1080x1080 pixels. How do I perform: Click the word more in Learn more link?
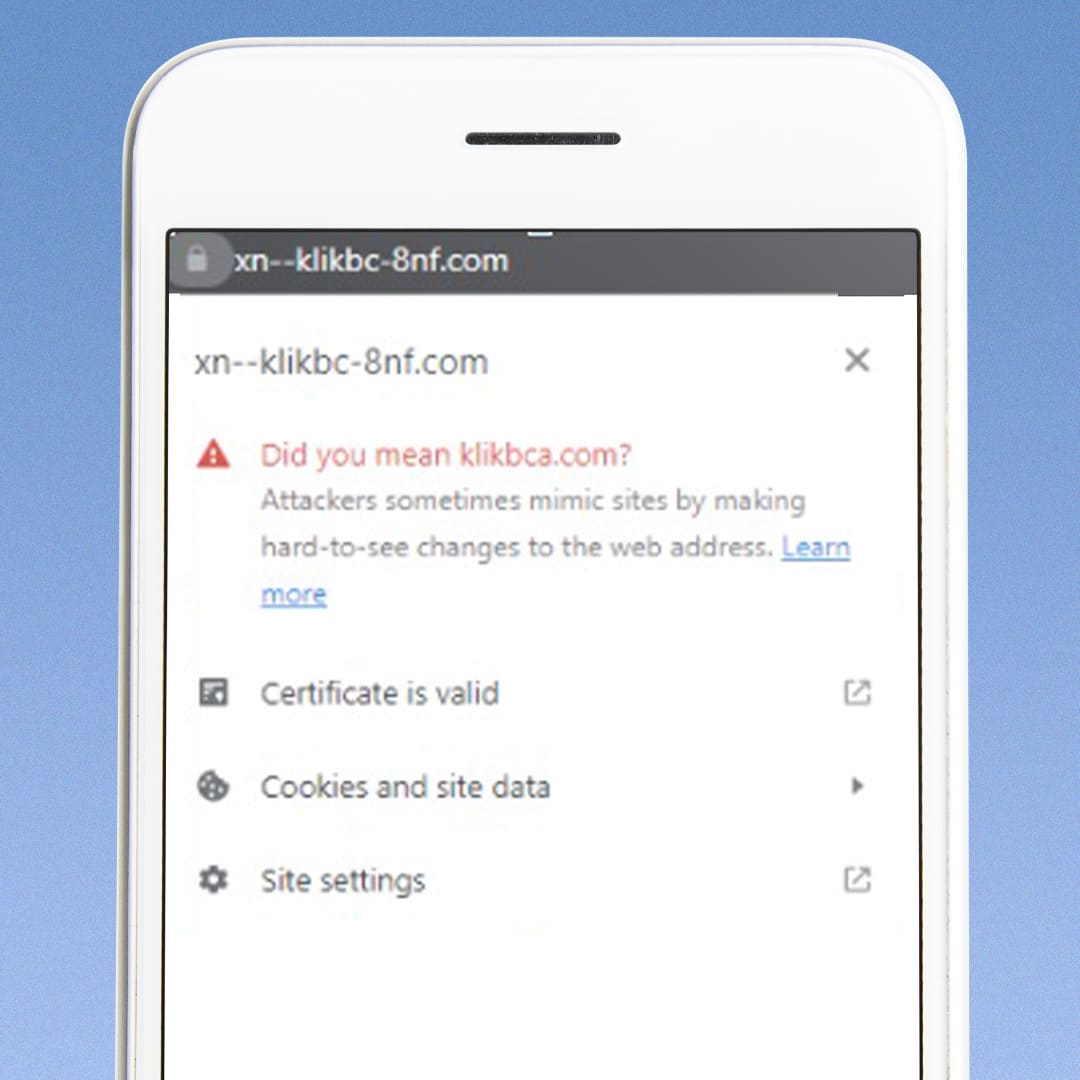294,594
